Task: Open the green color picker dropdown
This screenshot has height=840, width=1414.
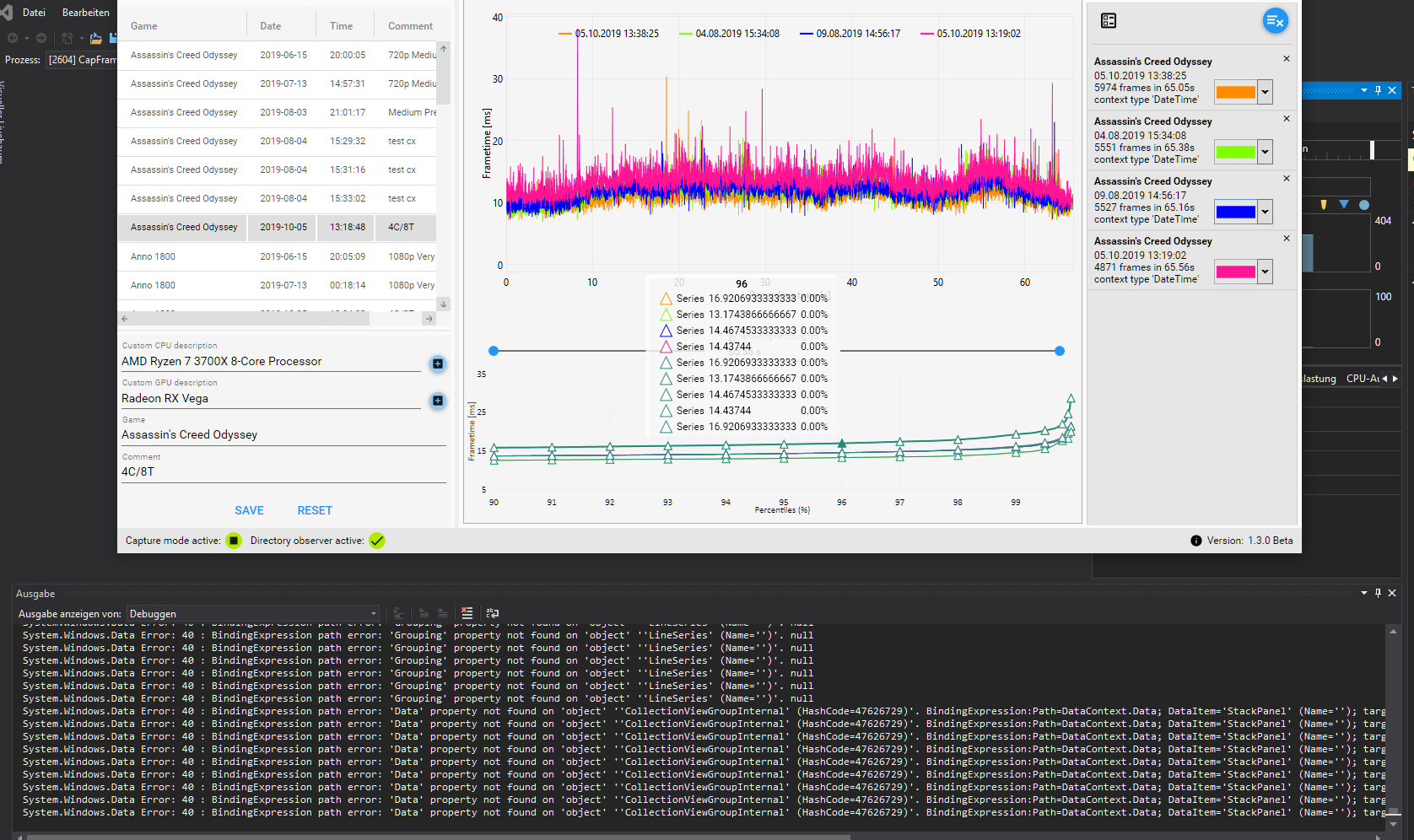Action: (1265, 152)
